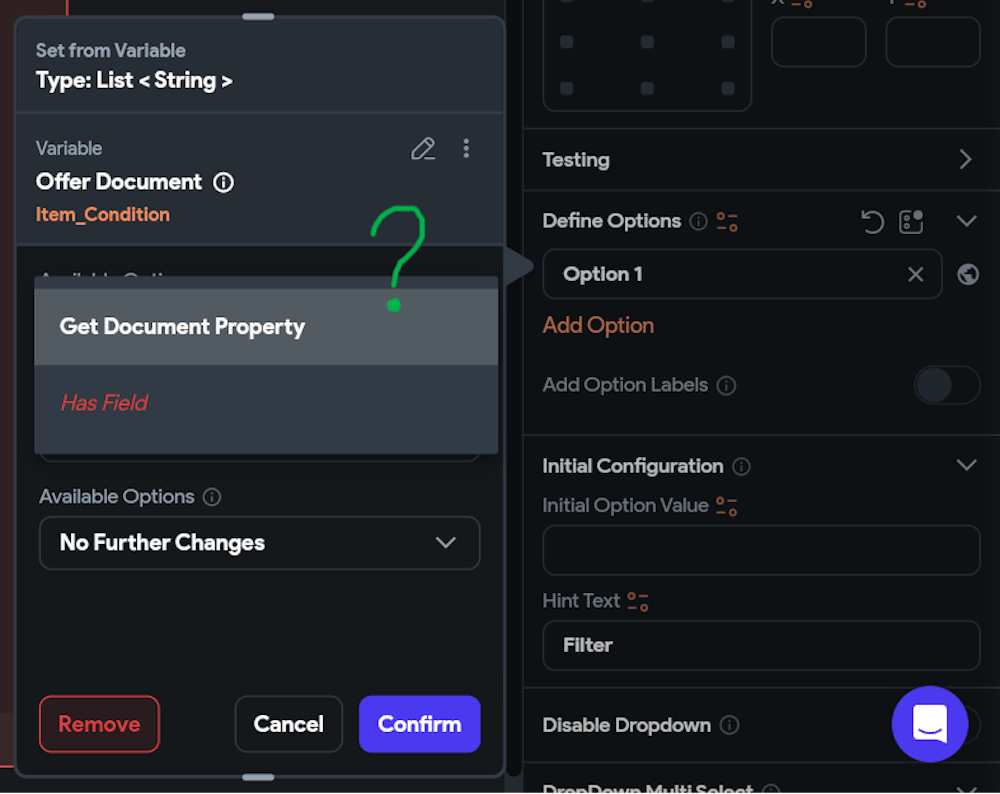Screen dimensions: 1000x794
Task: Select Get Document Property from the list
Action: click(x=265, y=327)
